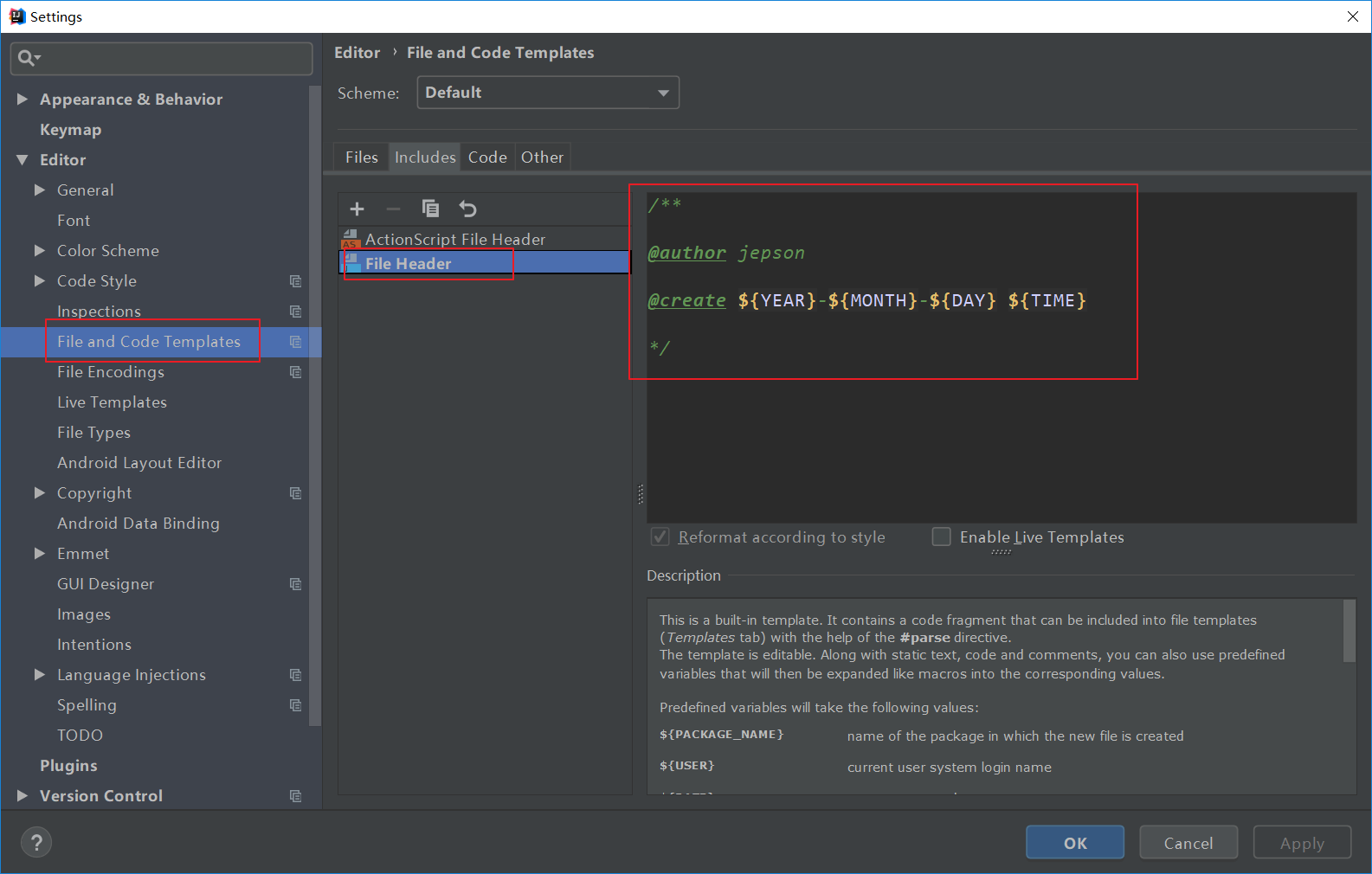Click project-level icon beside File Encodings
Image resolution: width=1372 pixels, height=874 pixels.
coord(295,372)
